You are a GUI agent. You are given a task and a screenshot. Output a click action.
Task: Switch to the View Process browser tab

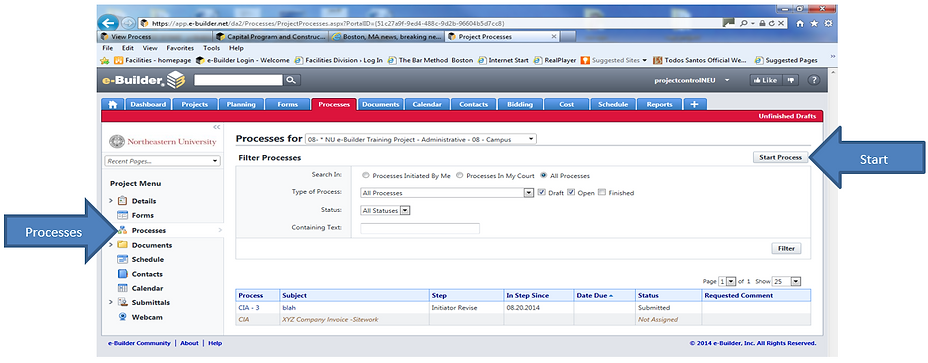pyautogui.click(x=156, y=37)
